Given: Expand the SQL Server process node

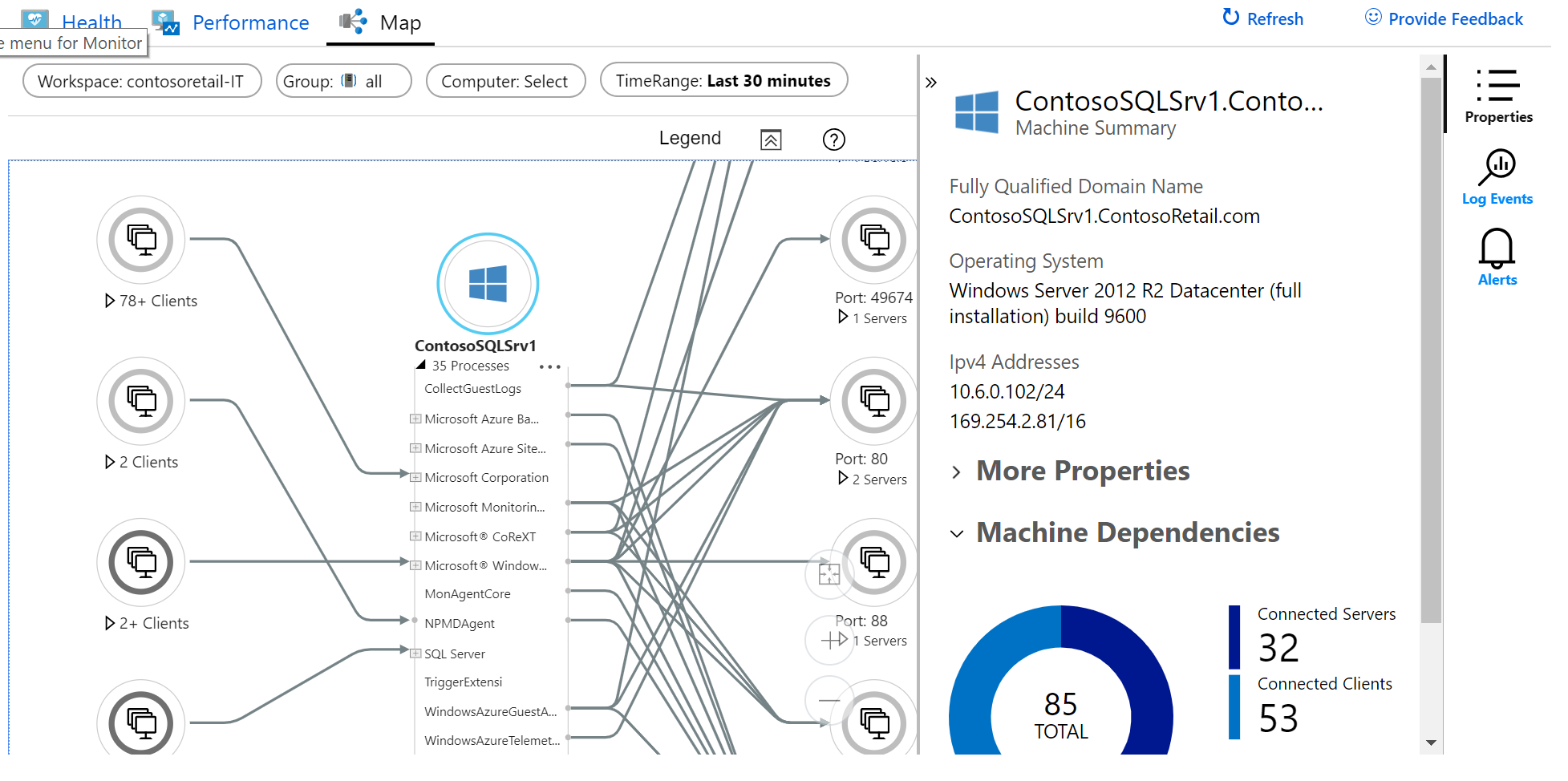Looking at the screenshot, I should pyautogui.click(x=415, y=654).
